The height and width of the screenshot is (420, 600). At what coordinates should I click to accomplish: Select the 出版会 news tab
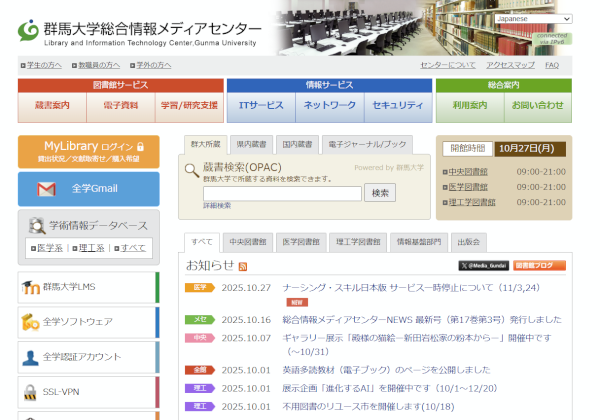pyautogui.click(x=469, y=242)
